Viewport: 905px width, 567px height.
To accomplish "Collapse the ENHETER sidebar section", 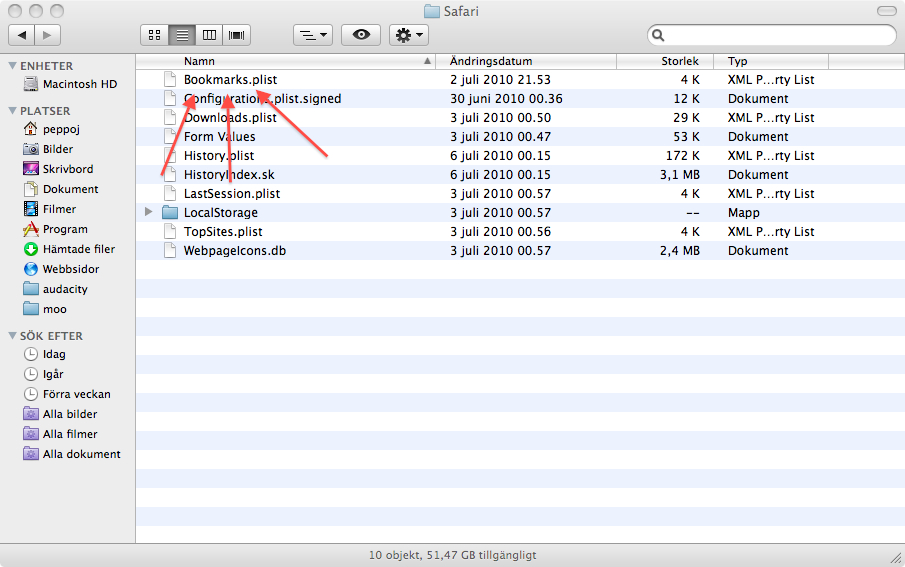I will click(12, 66).
